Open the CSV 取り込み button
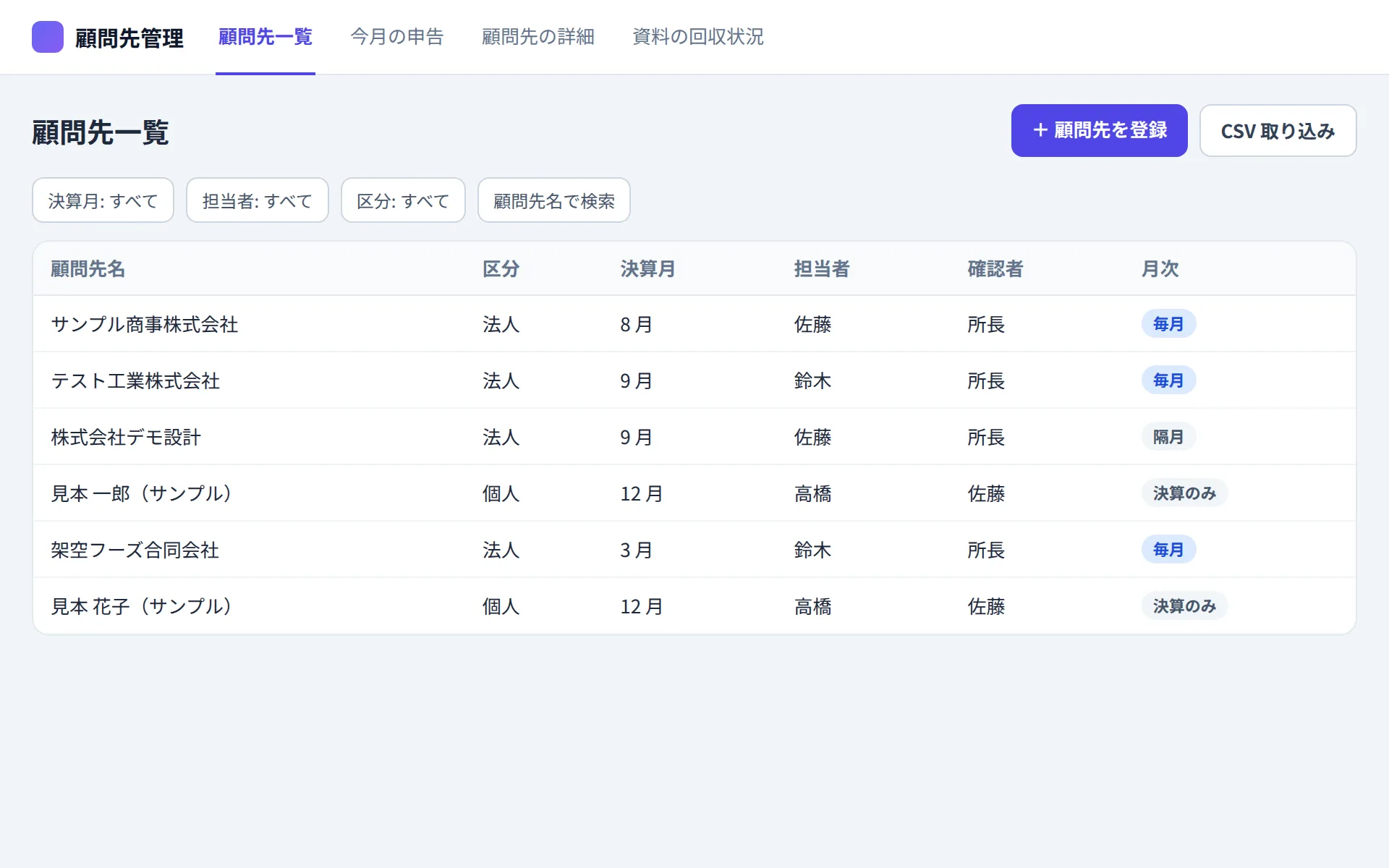The height and width of the screenshot is (868, 1389). (1278, 130)
